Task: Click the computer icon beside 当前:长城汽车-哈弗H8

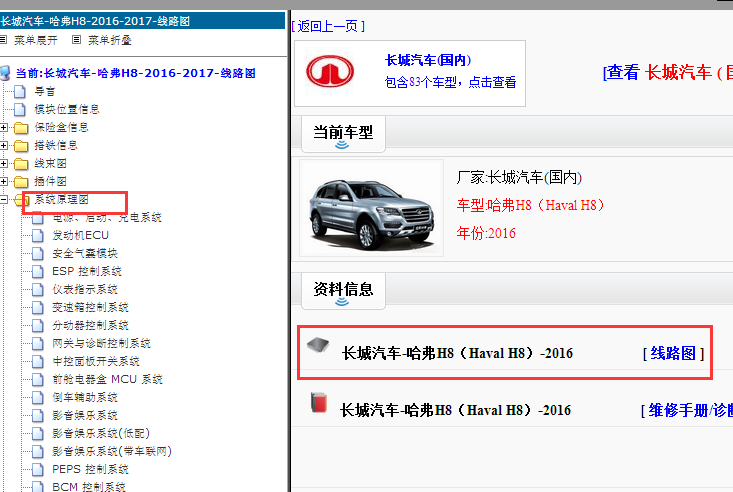Action: coord(5,73)
